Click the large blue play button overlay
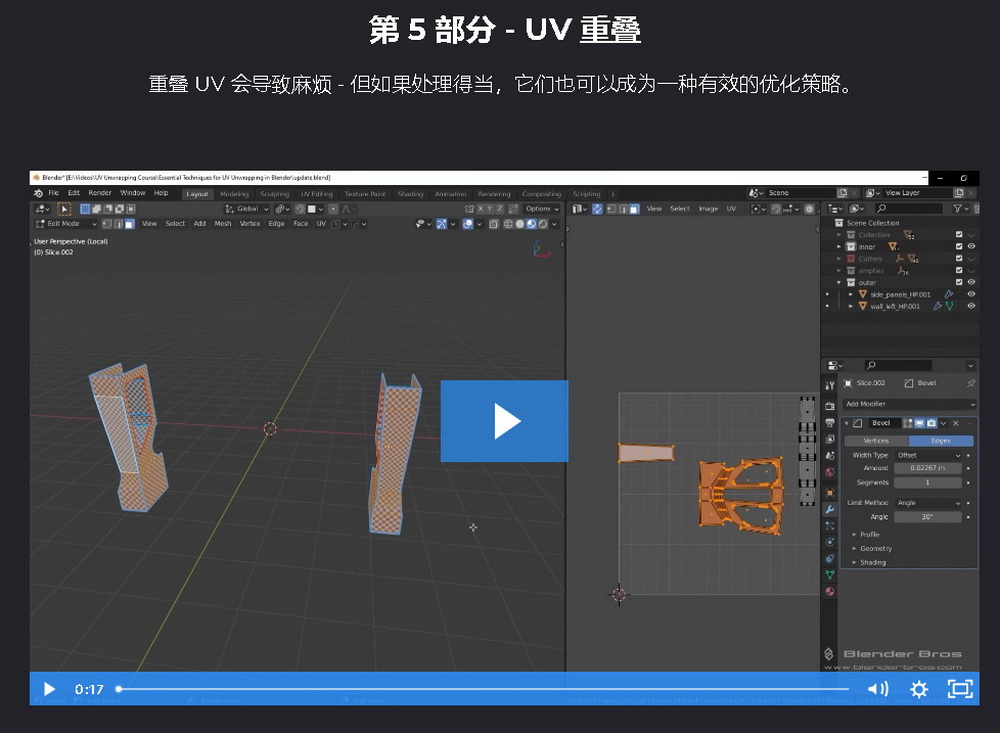 pos(504,421)
